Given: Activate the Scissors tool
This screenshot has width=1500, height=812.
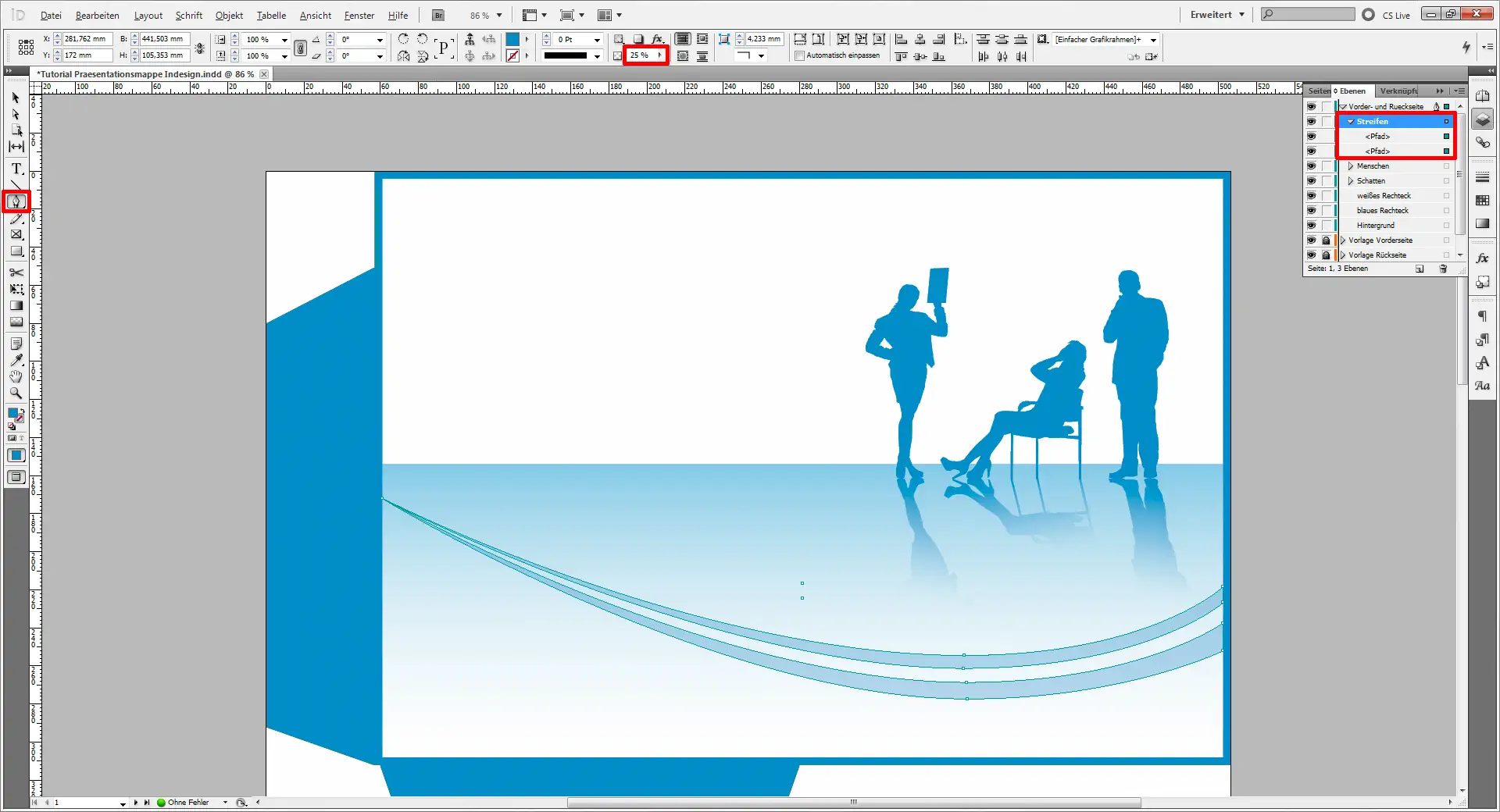Looking at the screenshot, I should pos(15,272).
